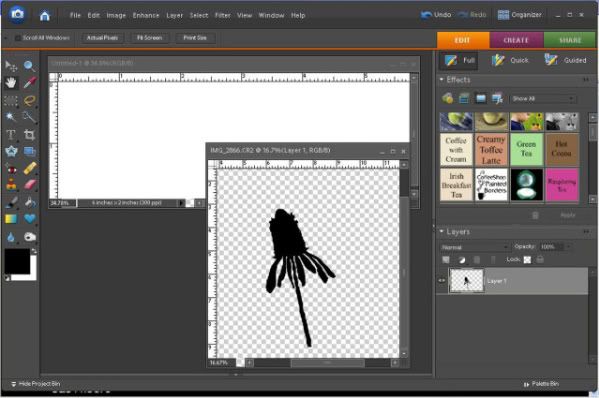Hide Layer 1 with eye icon
The image size is (599, 398).
[x=442, y=281]
